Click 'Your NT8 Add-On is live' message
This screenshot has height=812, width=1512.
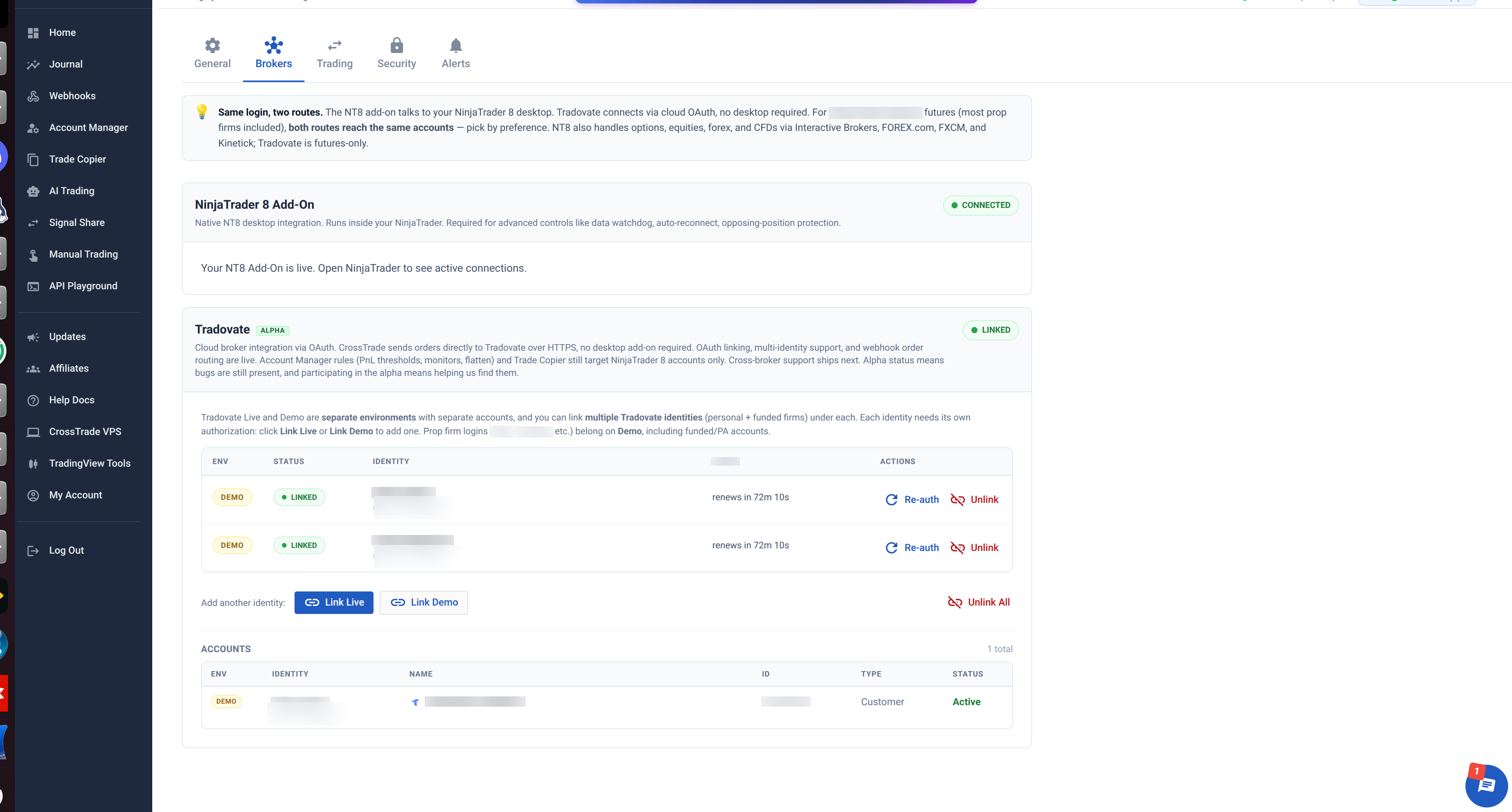pos(363,268)
